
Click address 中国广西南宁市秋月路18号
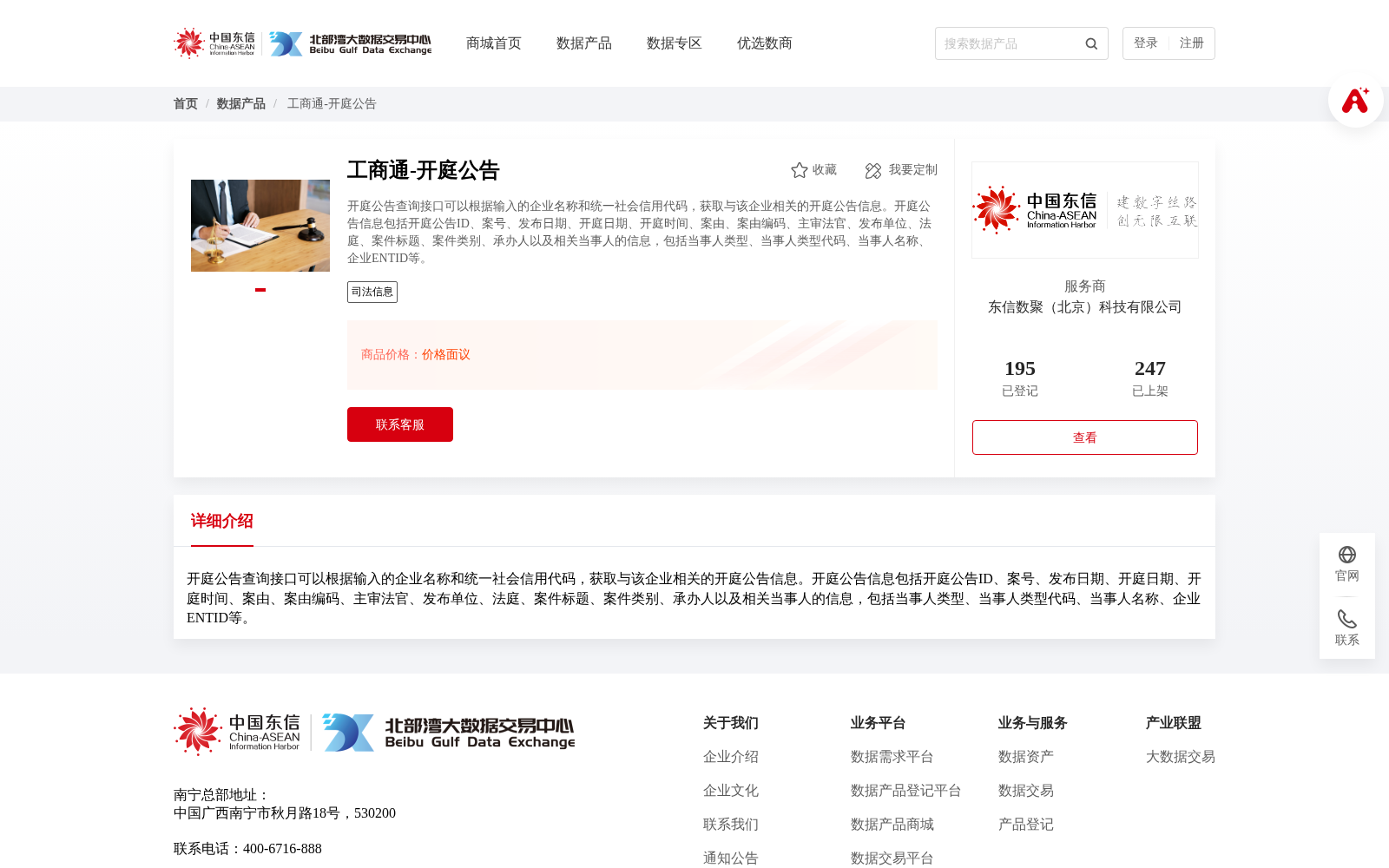[x=257, y=813]
